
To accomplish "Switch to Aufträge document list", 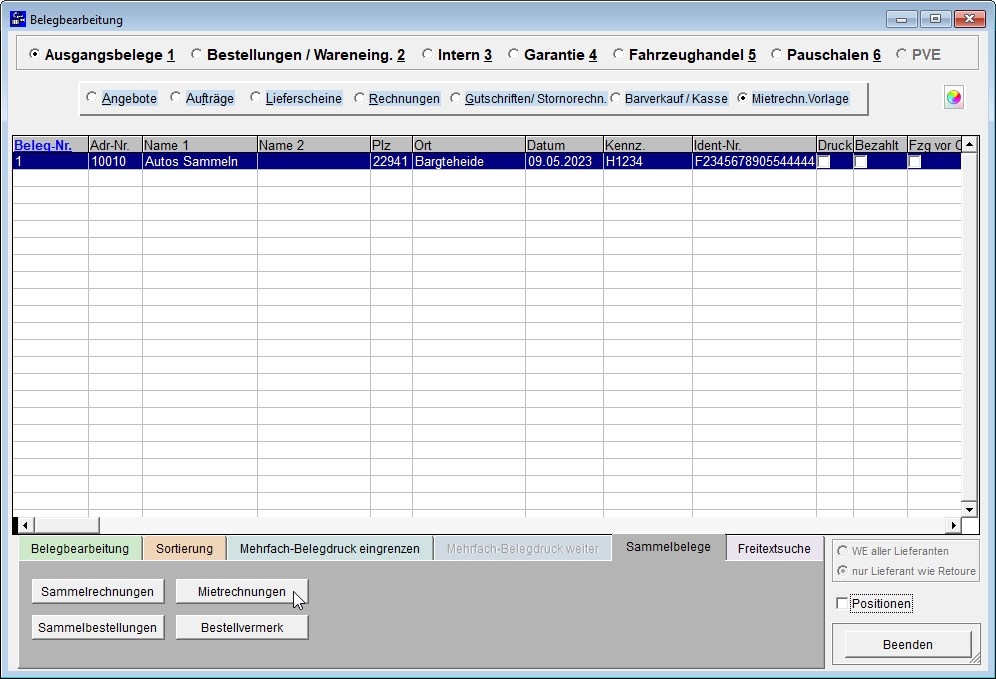I will [202, 98].
